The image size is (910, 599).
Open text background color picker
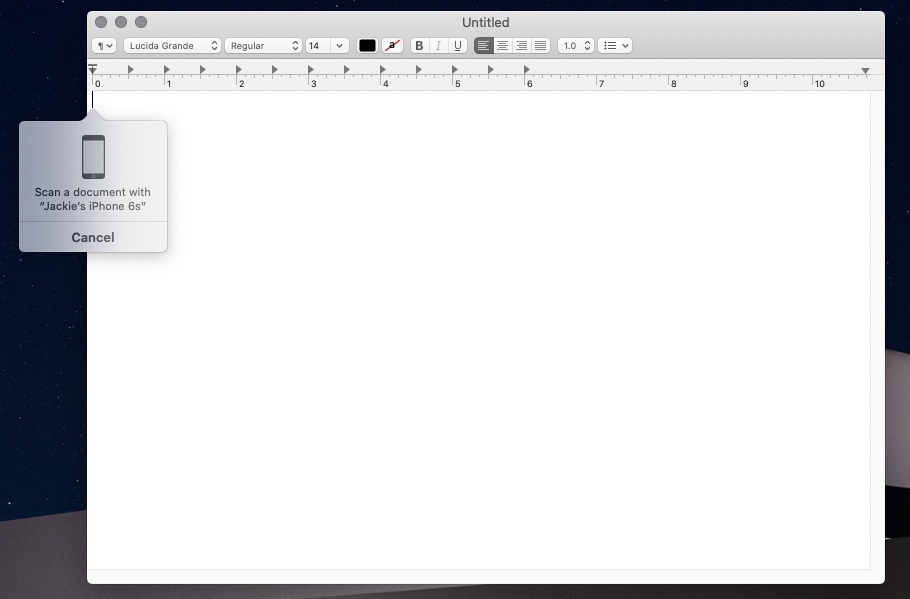pos(392,46)
